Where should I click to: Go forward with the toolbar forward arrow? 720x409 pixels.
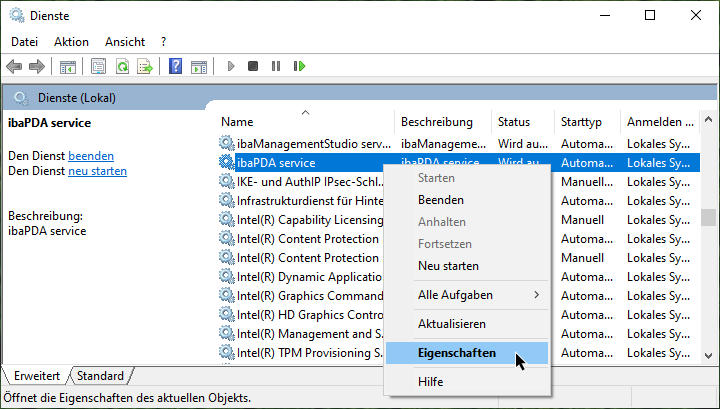tap(37, 67)
